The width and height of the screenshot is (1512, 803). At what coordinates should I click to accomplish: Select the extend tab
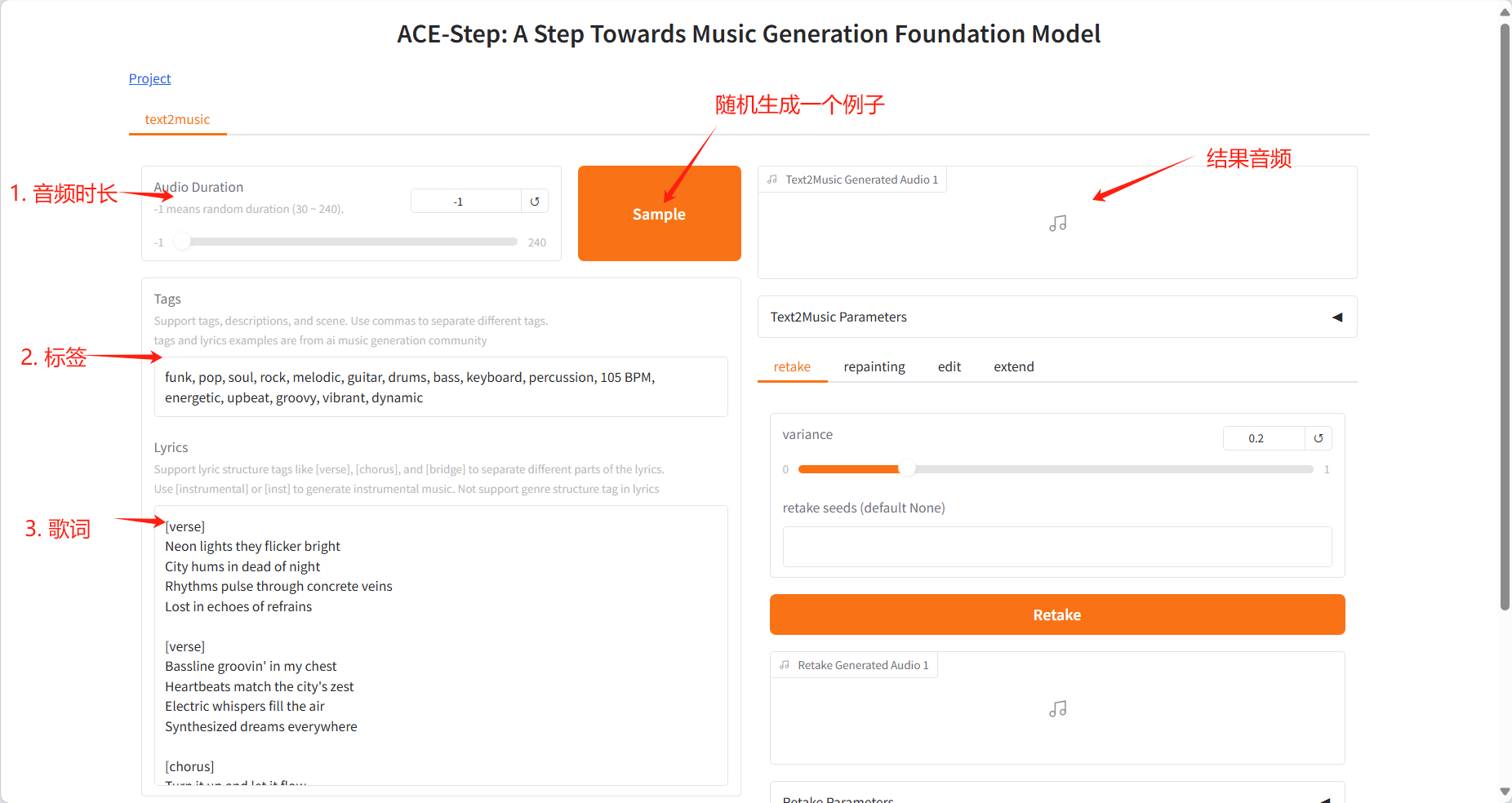coord(1013,367)
